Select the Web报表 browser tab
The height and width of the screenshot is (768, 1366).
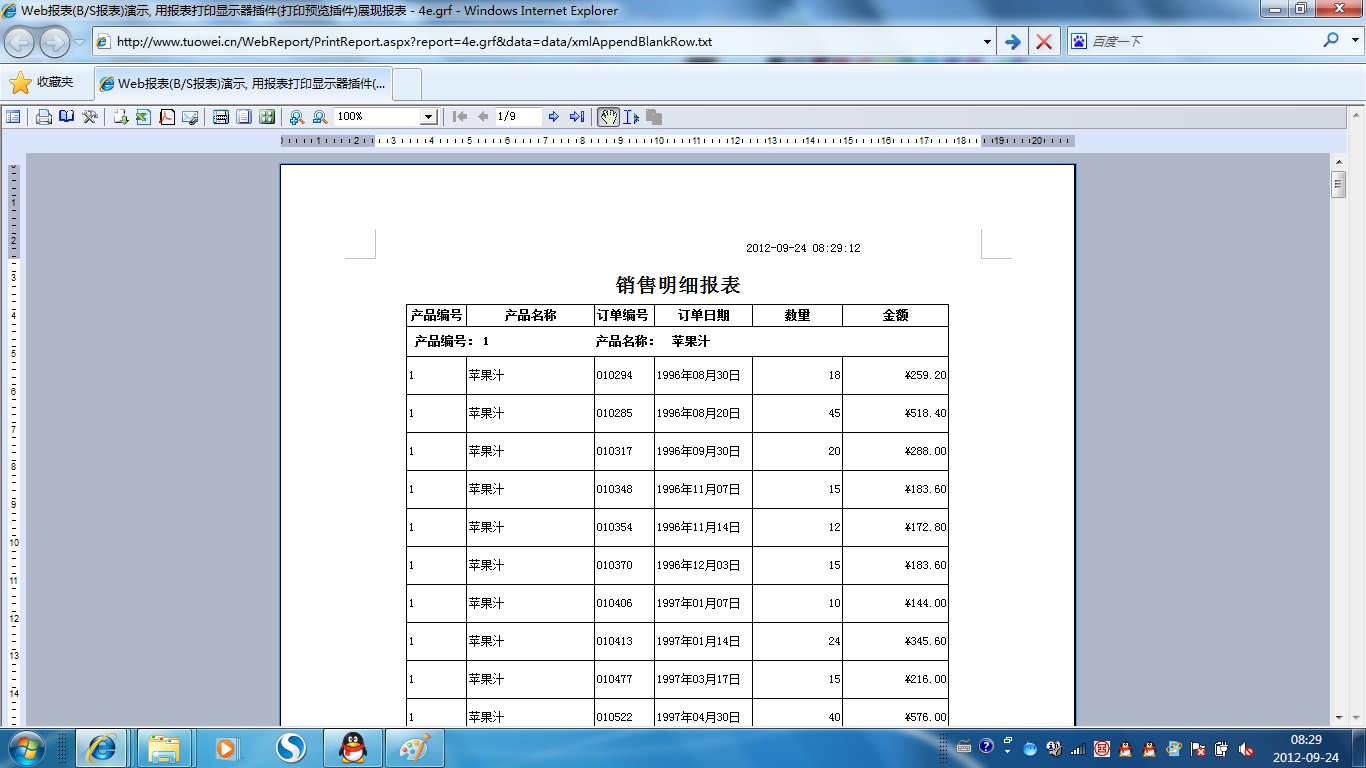point(243,84)
